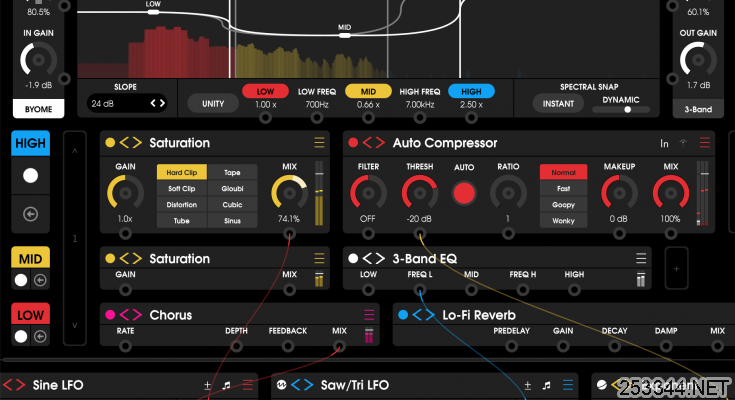This screenshot has height=400, width=735.
Task: Choose the Tape saturation mode
Action: click(x=232, y=172)
